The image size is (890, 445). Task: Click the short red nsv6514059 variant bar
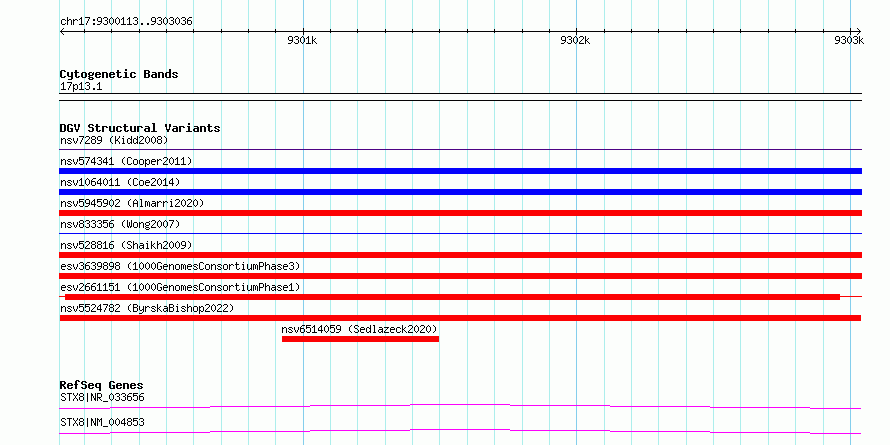(x=360, y=339)
